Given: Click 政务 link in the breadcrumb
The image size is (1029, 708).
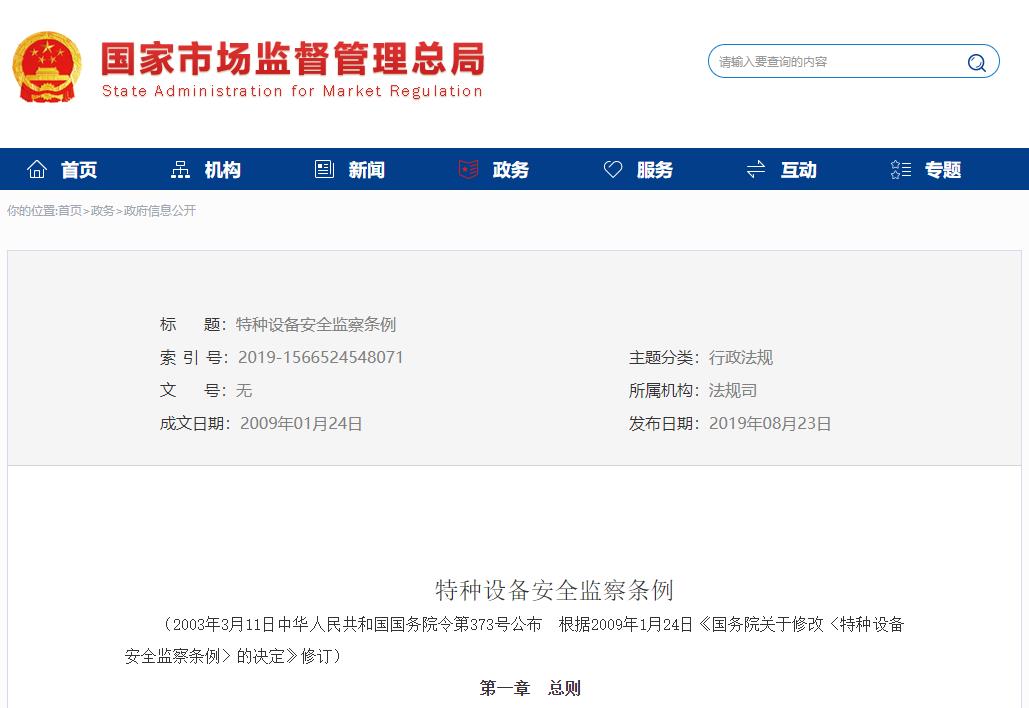Looking at the screenshot, I should click(103, 211).
